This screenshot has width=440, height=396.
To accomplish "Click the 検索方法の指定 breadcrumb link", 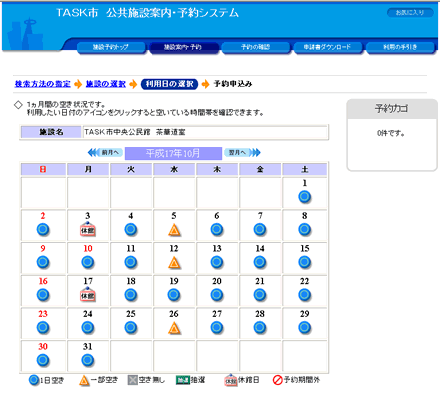I will 43,84.
